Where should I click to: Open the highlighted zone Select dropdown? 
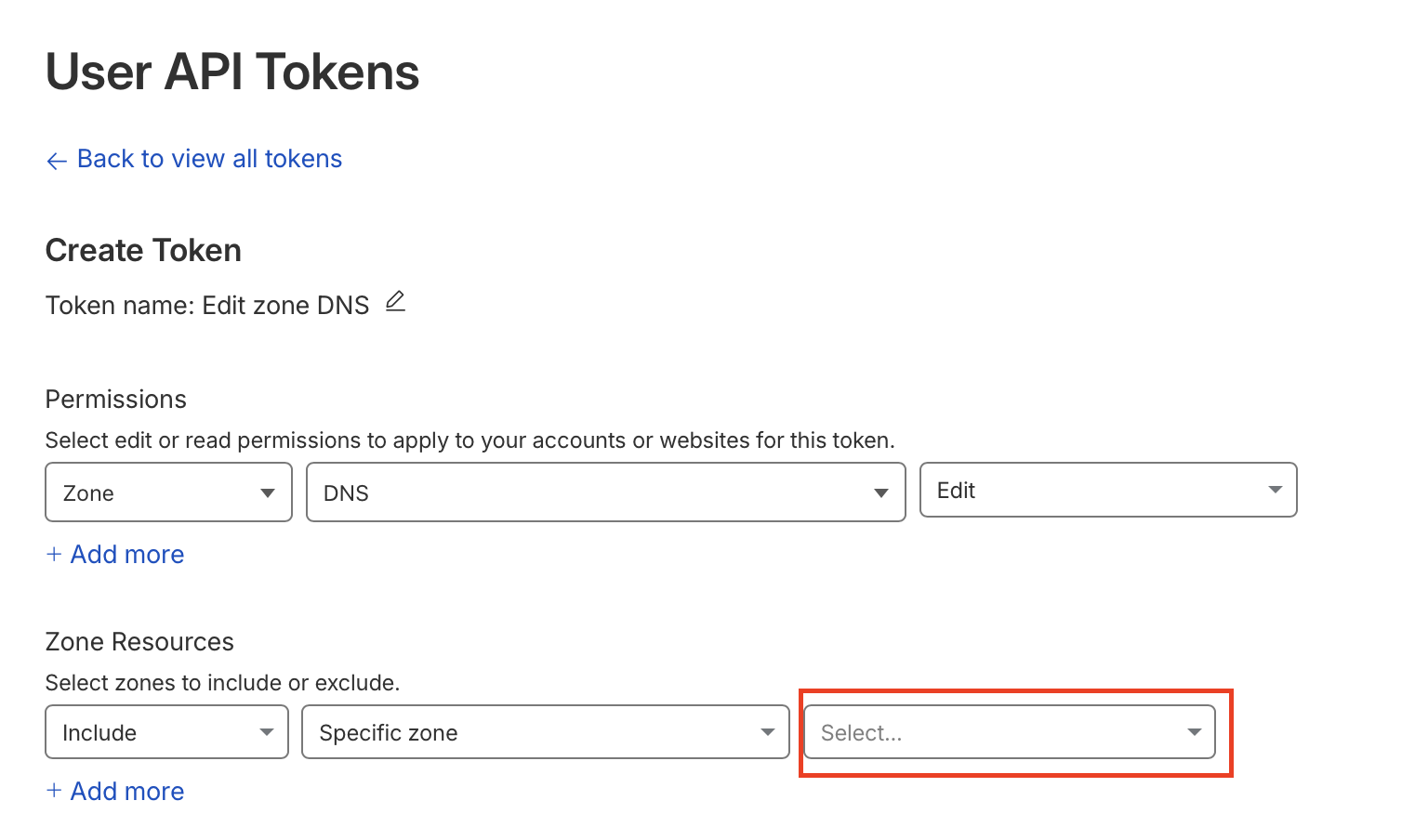(x=1010, y=732)
